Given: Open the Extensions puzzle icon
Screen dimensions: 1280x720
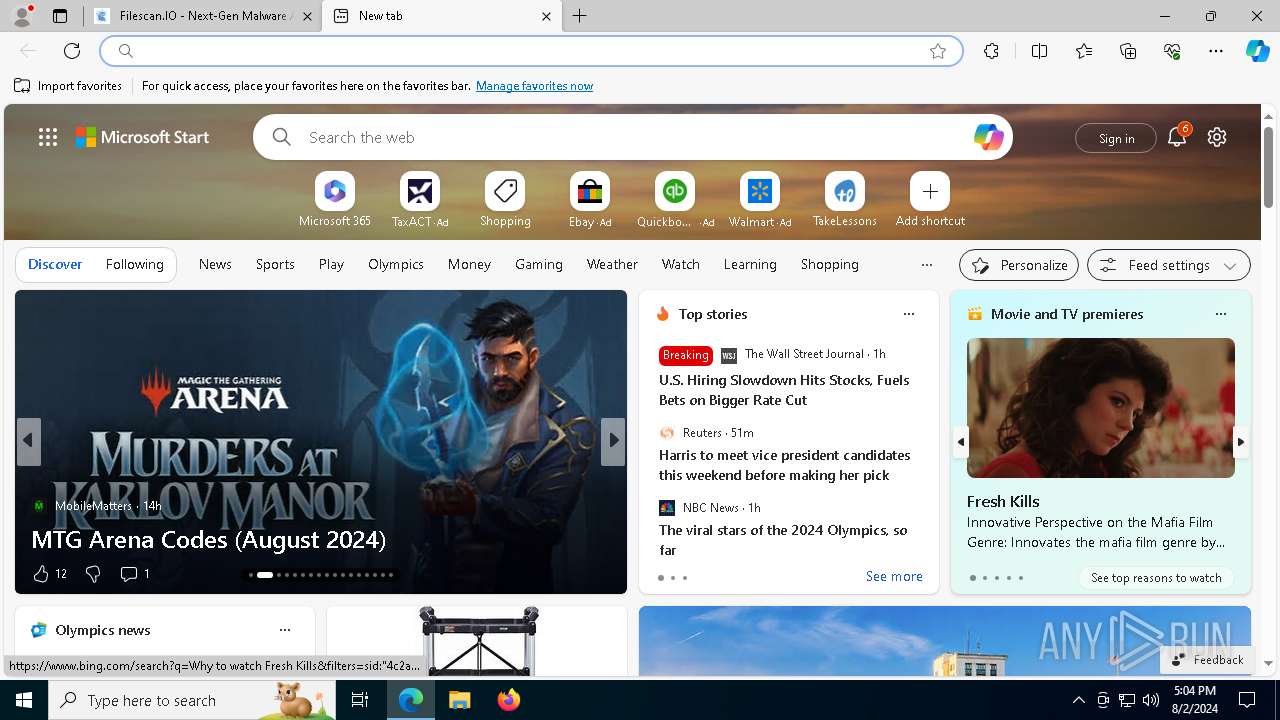Looking at the screenshot, I should click(991, 51).
